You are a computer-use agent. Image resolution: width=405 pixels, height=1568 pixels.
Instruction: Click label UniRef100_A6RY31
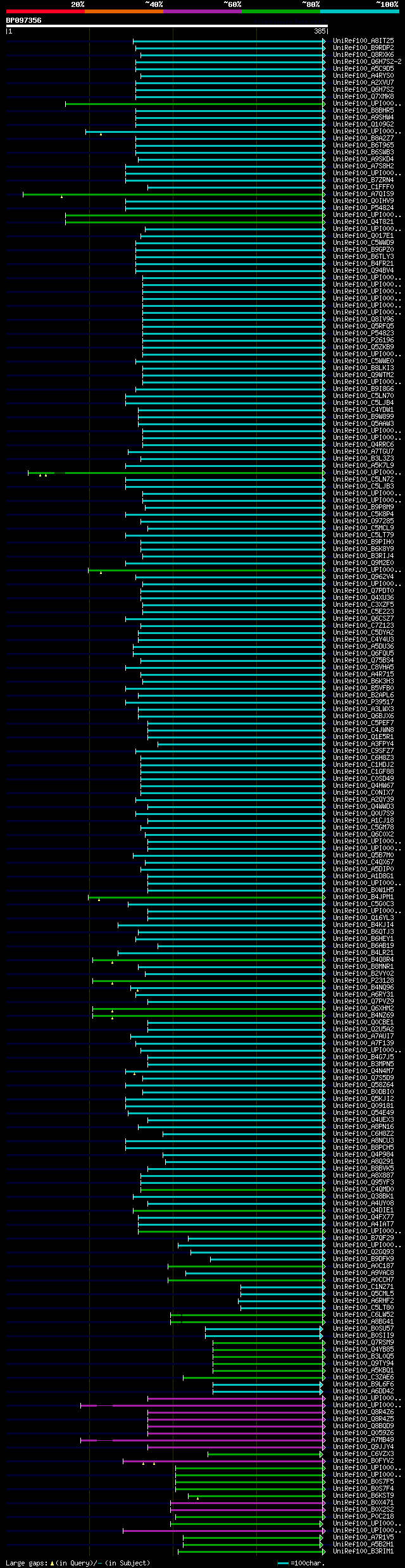363,994
